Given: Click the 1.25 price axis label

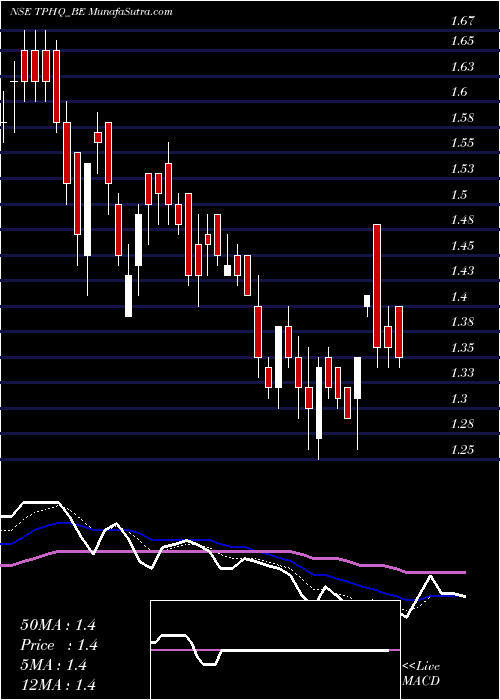Looking at the screenshot, I should coord(462,450).
